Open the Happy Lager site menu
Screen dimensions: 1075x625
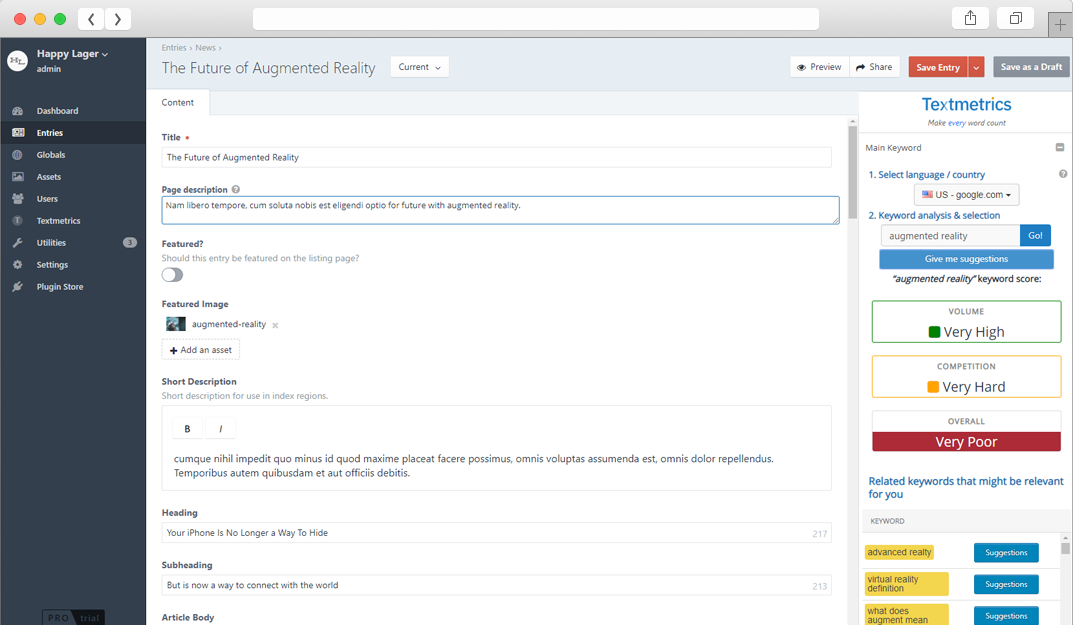[x=72, y=54]
